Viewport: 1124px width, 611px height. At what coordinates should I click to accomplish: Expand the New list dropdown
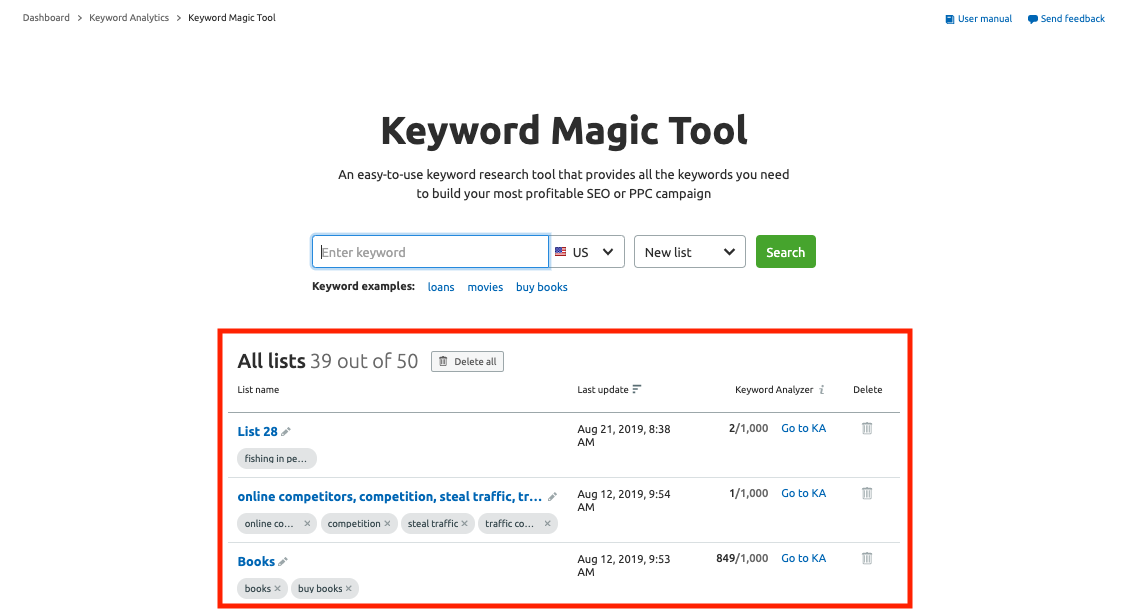click(689, 251)
